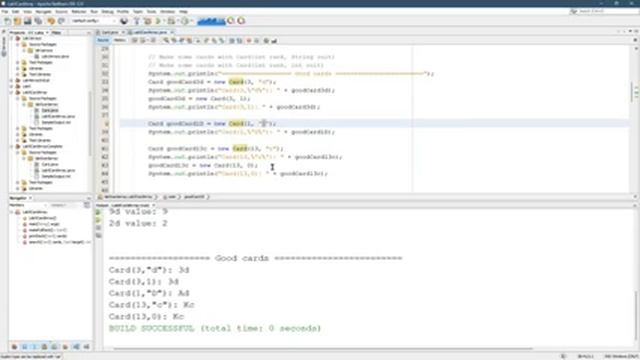Click Shift Line Left in editor toolbar
Image resolution: width=640 pixels, height=360 pixels.
[x=232, y=40]
